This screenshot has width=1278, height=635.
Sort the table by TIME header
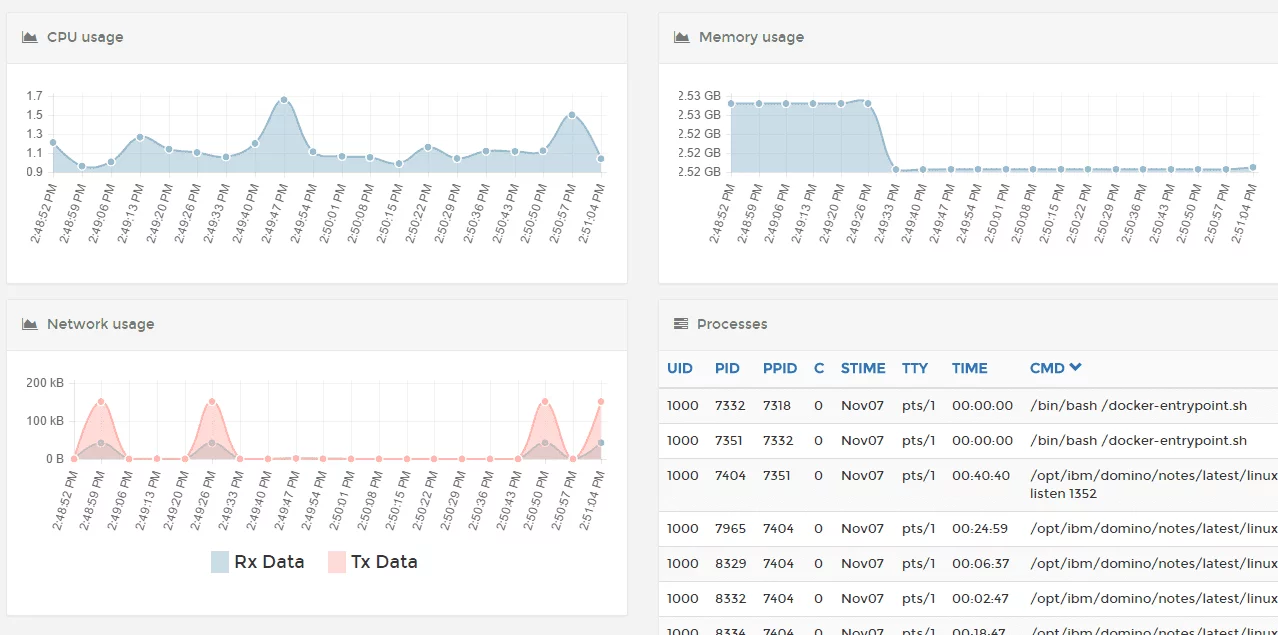(x=969, y=368)
